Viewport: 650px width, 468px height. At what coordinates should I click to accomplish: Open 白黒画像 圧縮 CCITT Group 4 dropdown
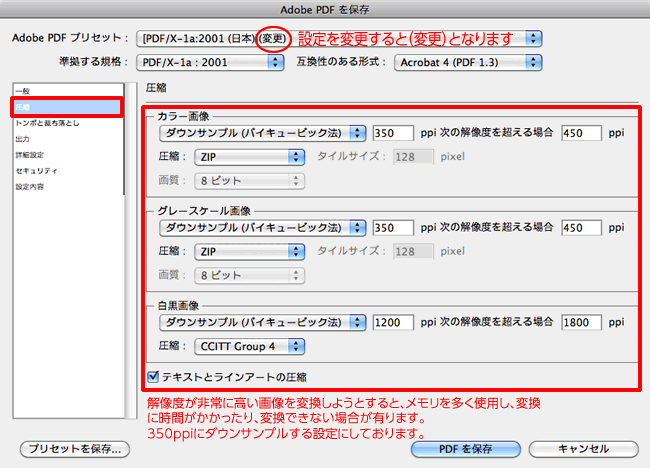pos(250,346)
